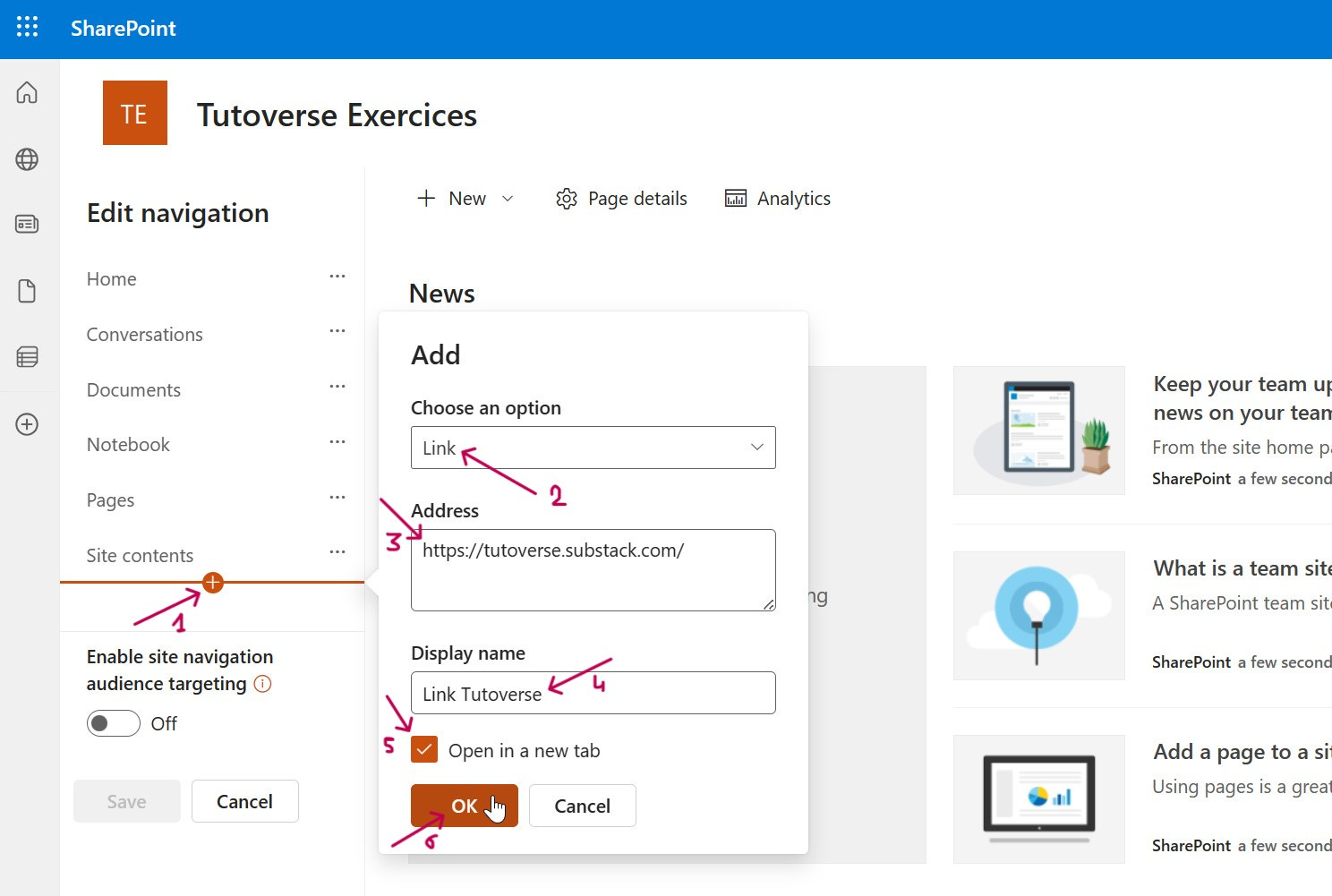Grab the Address field resize handle

pos(768,604)
